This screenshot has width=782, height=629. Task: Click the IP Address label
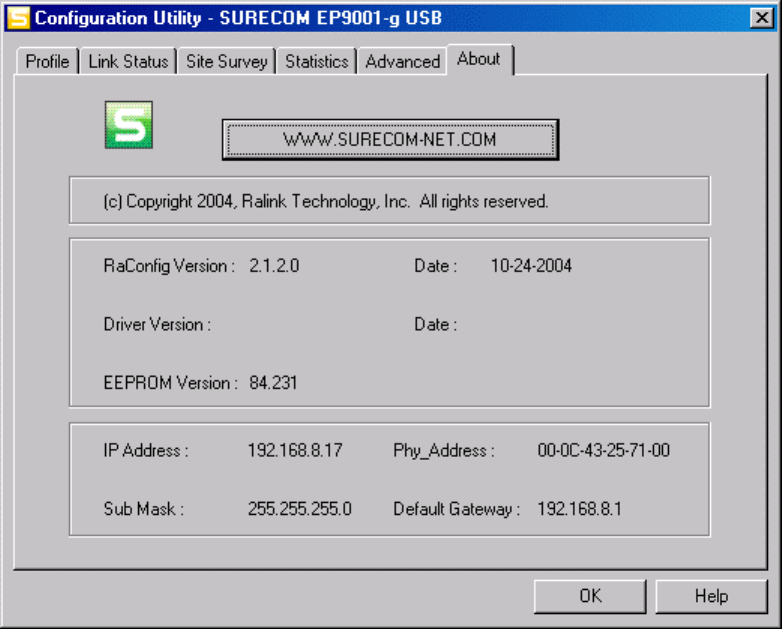(x=146, y=450)
